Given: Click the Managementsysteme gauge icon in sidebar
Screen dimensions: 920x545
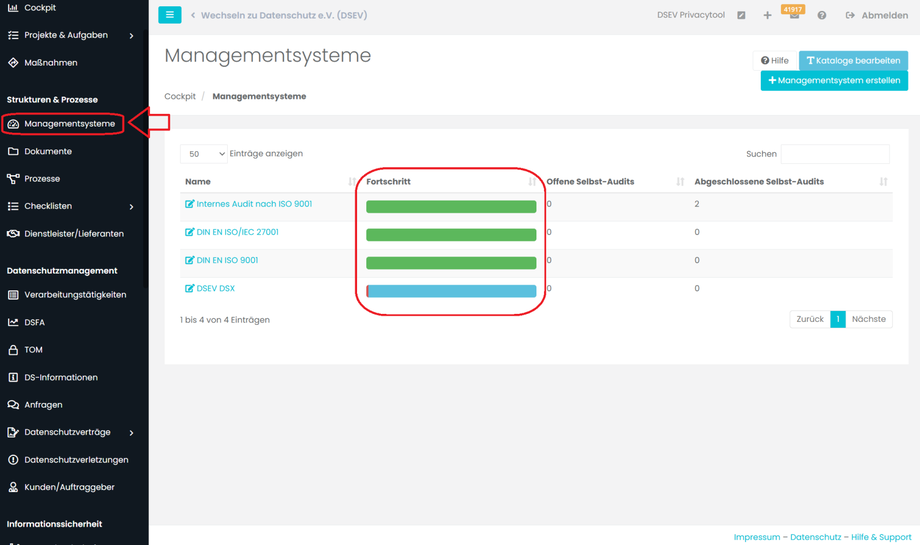Looking at the screenshot, I should click(13, 124).
